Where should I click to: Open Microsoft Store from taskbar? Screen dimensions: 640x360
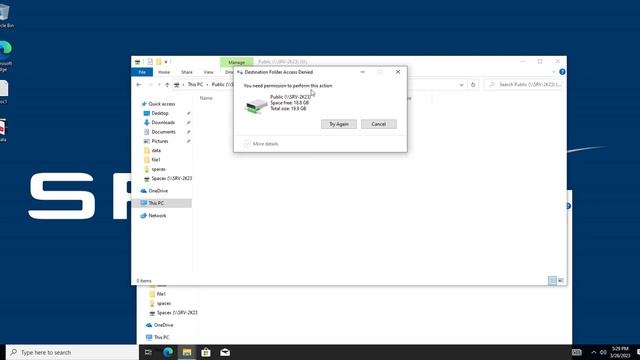click(206, 352)
